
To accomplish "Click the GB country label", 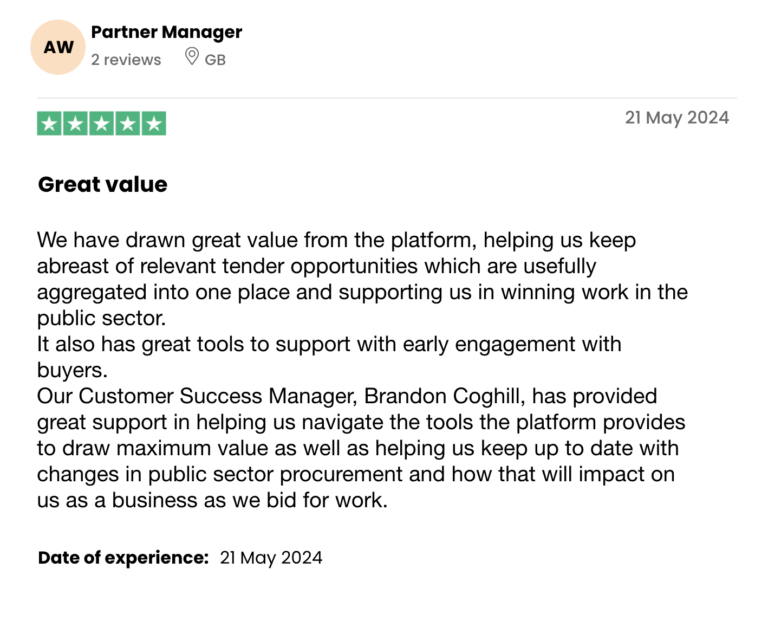I will [215, 60].
